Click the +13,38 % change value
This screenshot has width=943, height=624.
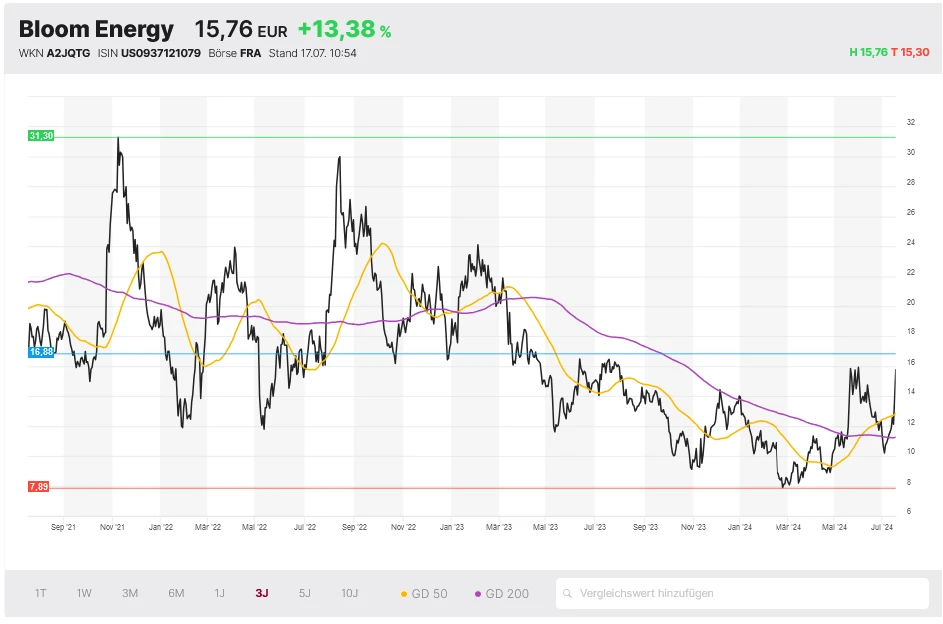pyautogui.click(x=343, y=31)
